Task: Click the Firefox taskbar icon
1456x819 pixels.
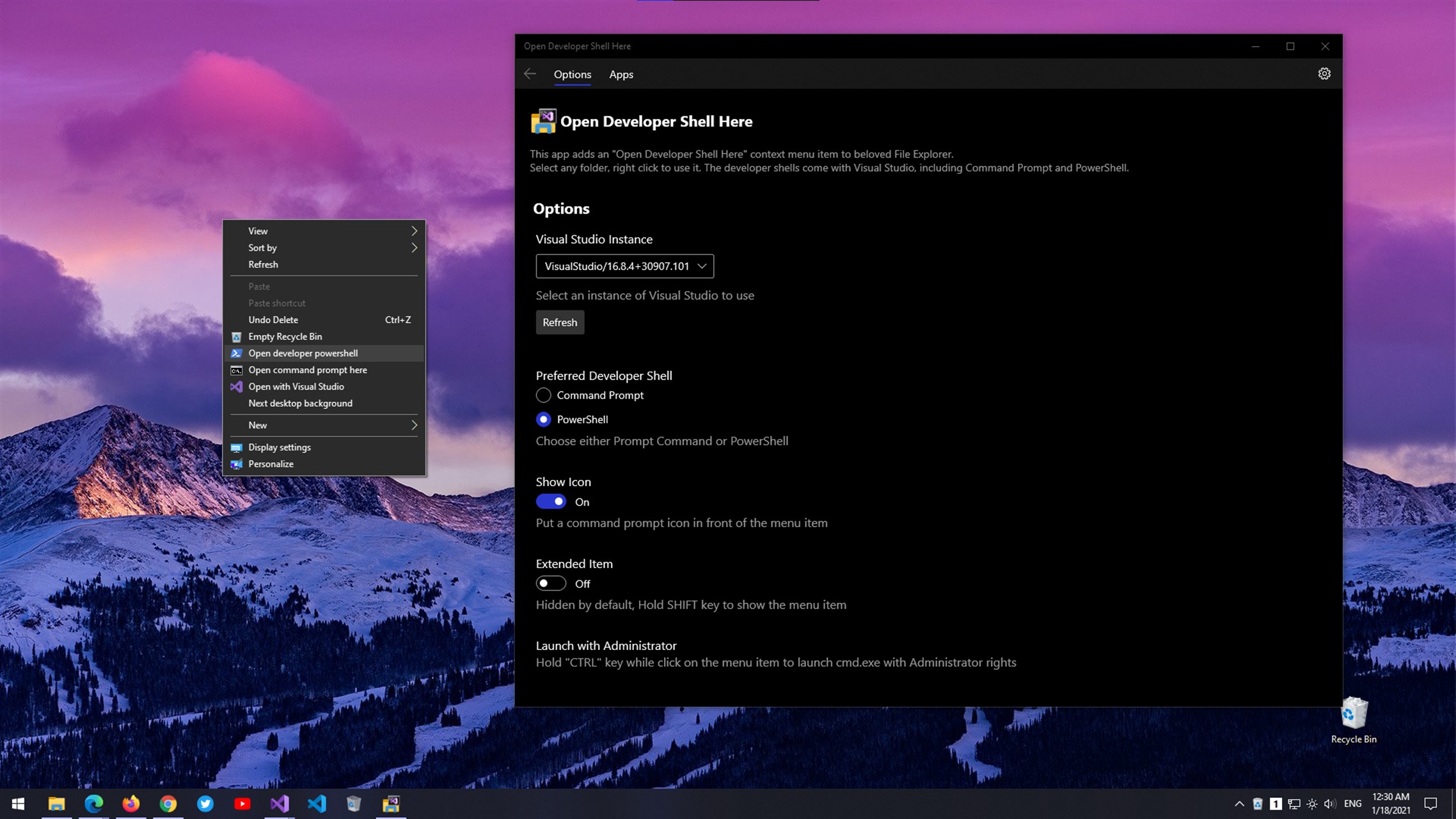Action: click(131, 804)
